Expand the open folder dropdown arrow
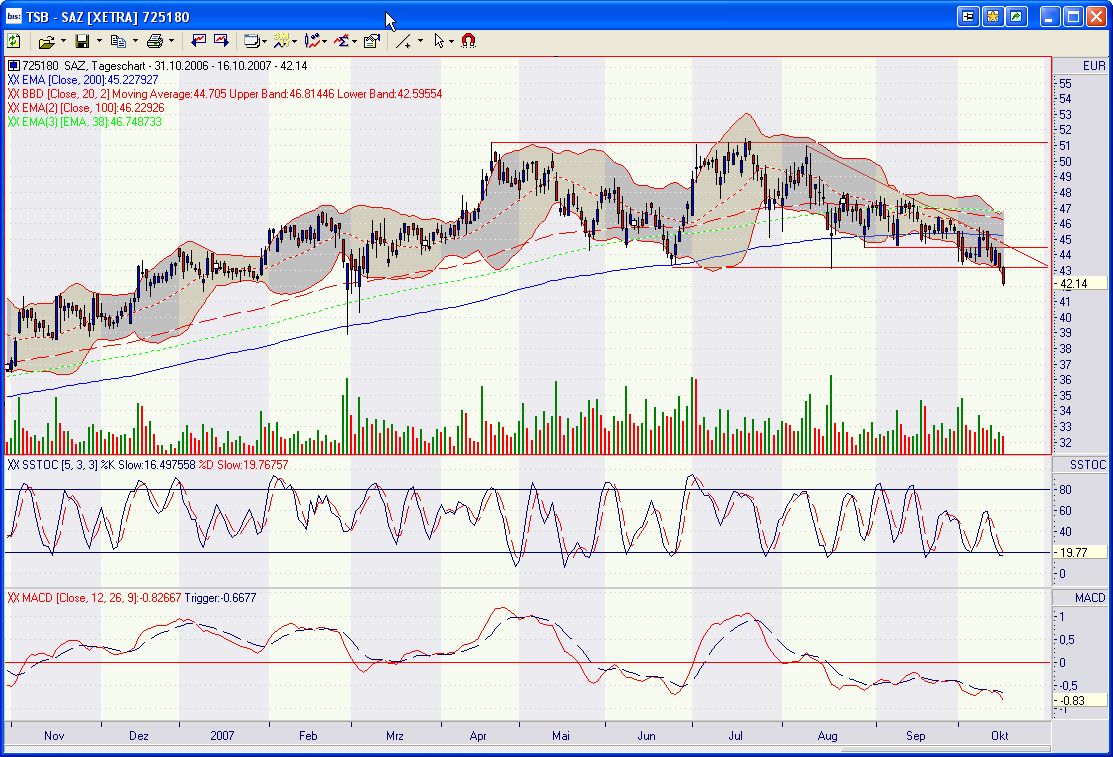This screenshot has width=1113, height=757. [x=63, y=41]
